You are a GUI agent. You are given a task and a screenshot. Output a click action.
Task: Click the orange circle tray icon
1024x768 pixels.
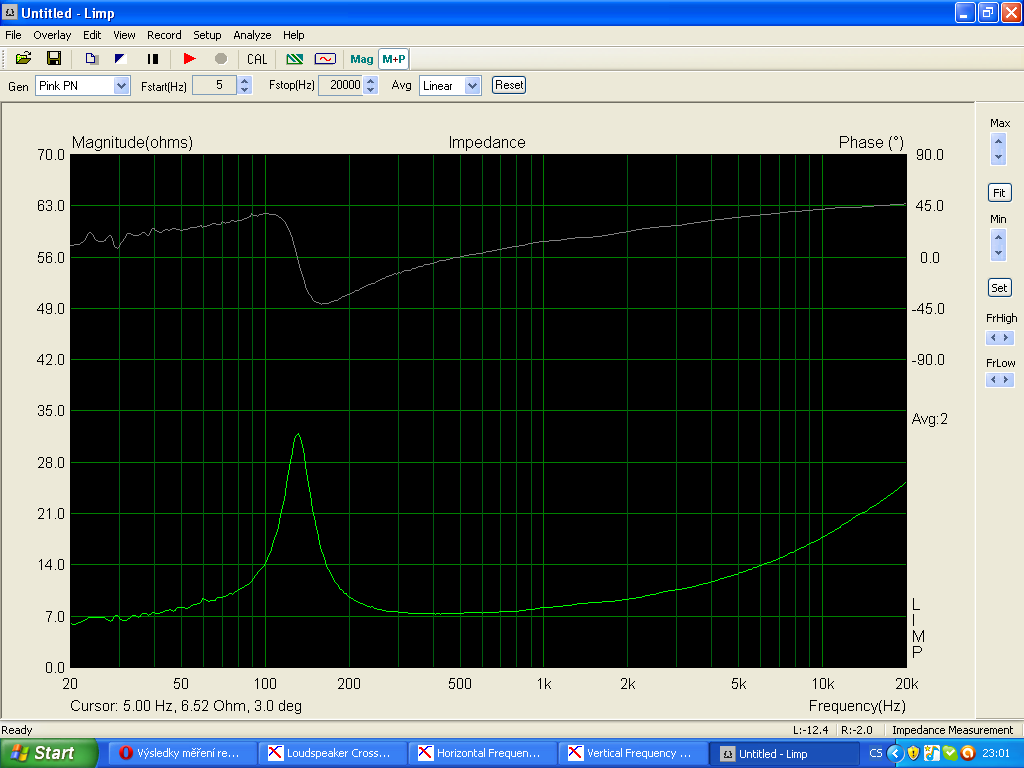(968, 754)
